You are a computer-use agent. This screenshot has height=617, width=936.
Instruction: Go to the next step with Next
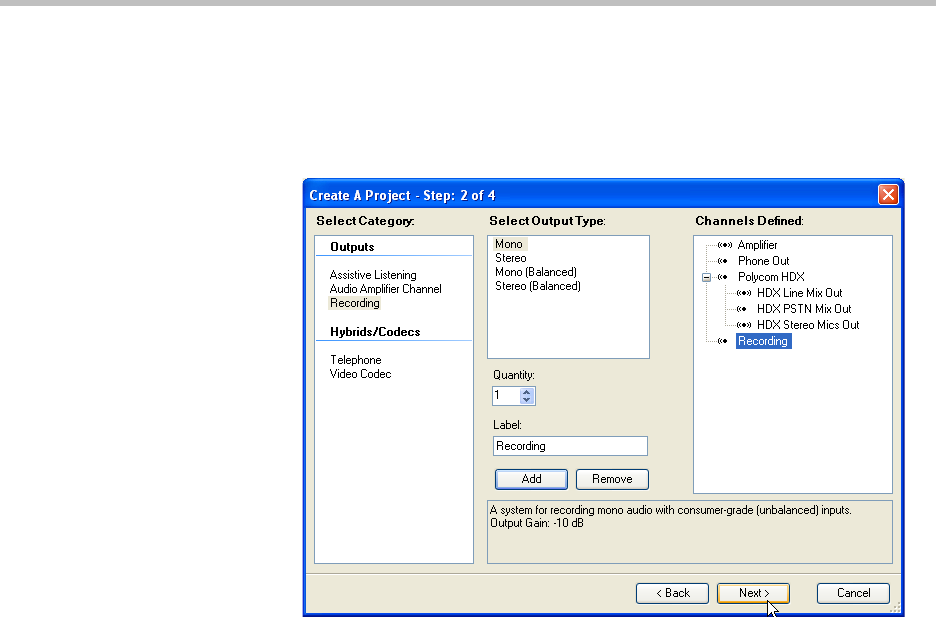752,593
